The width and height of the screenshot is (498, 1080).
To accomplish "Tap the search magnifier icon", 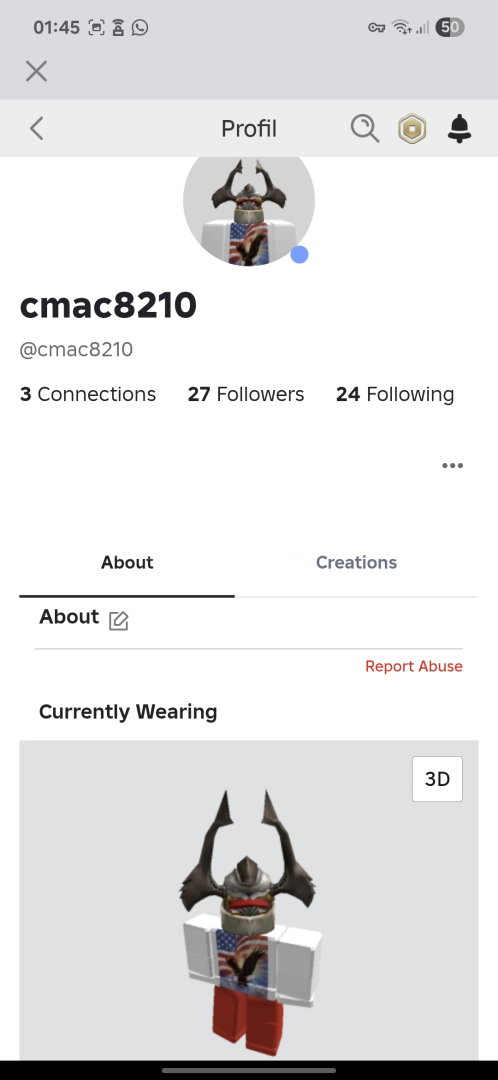I will click(364, 128).
